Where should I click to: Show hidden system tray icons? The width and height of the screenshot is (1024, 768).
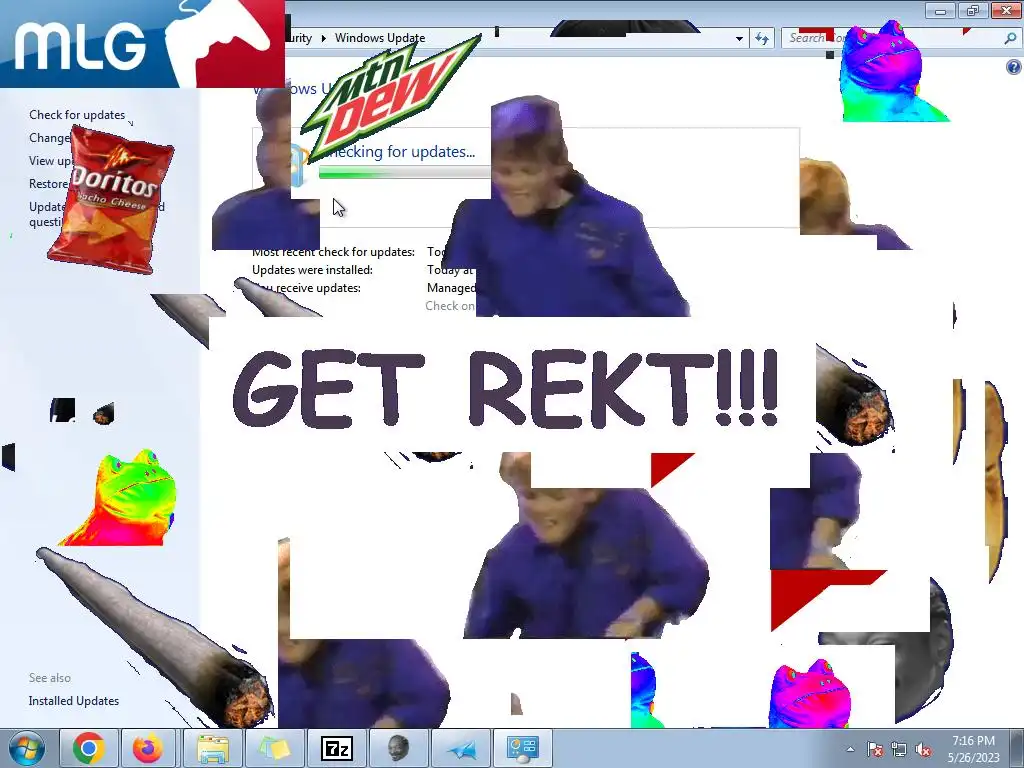(x=850, y=749)
